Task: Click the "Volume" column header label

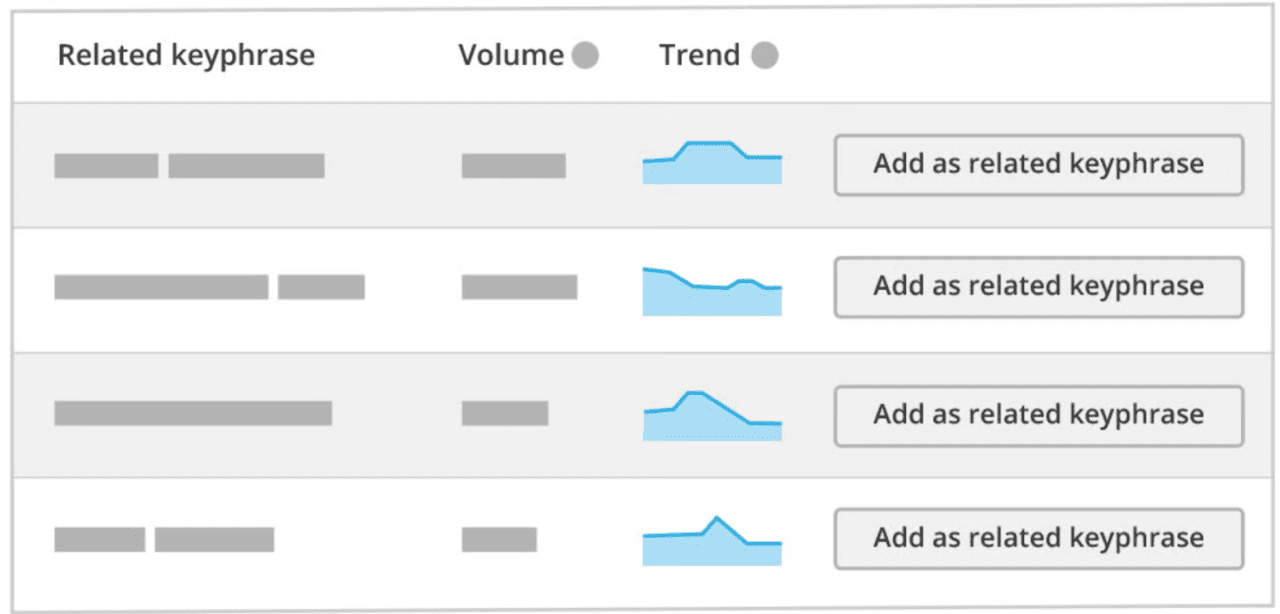Action: click(511, 56)
